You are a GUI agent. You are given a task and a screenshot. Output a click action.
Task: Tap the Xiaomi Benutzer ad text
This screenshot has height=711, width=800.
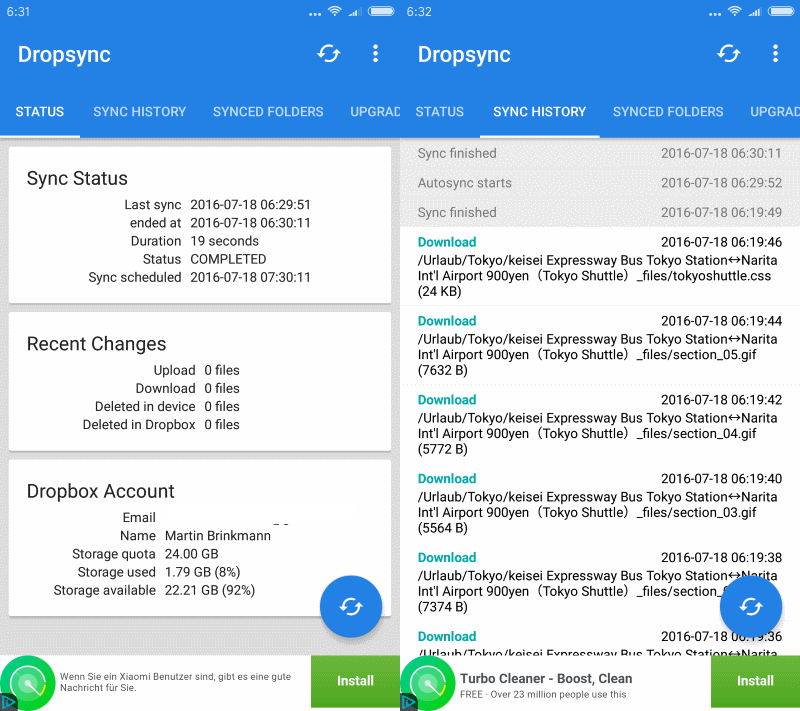pos(176,682)
